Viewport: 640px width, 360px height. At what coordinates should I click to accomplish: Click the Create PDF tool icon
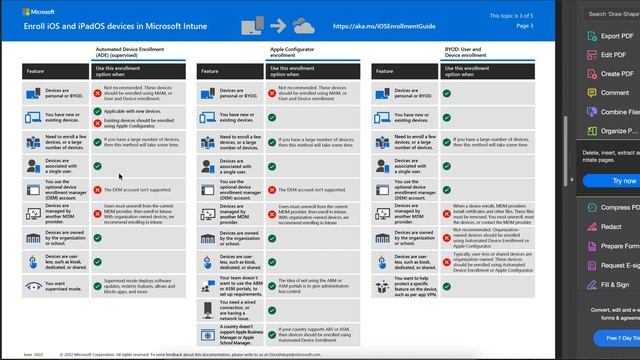pyautogui.click(x=592, y=74)
